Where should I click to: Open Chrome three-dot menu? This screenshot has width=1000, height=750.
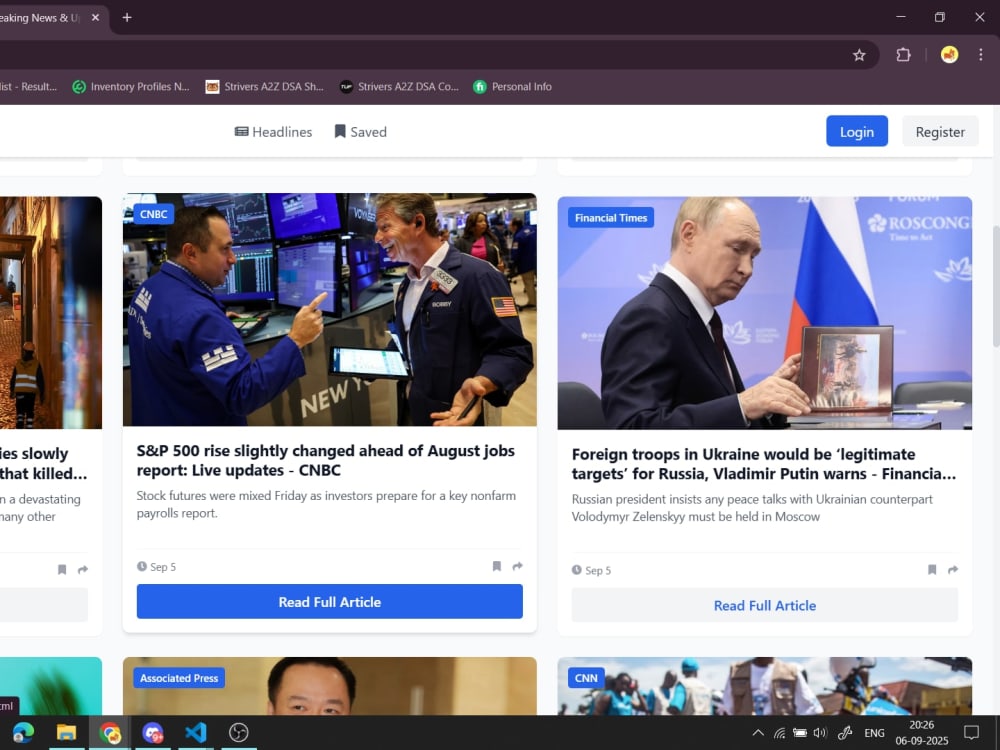[980, 55]
